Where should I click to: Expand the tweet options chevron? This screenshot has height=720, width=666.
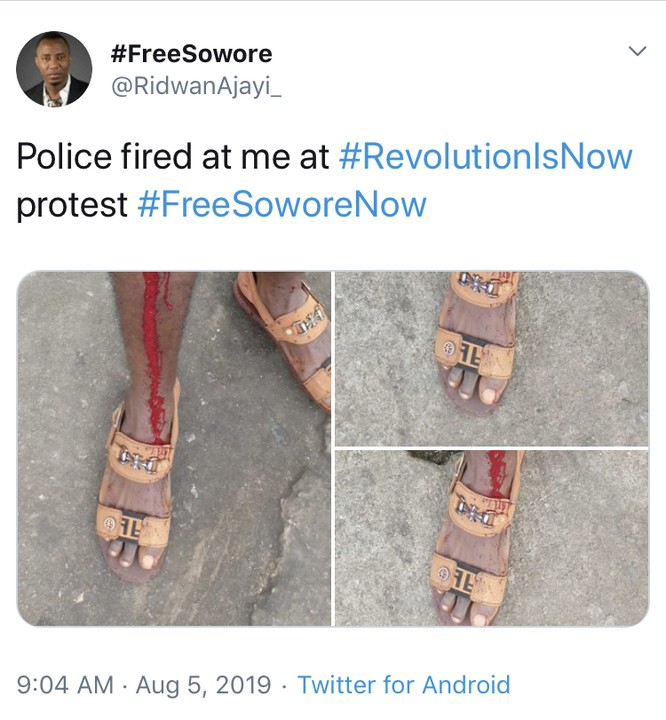pyautogui.click(x=636, y=51)
